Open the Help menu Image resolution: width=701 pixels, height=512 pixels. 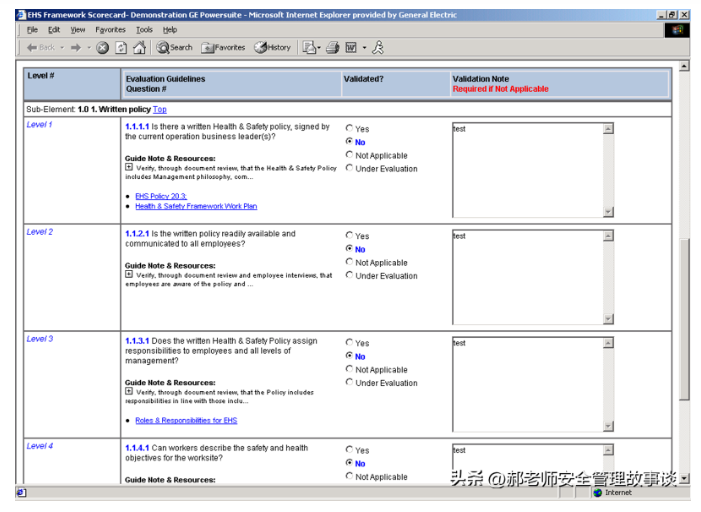[x=169, y=30]
